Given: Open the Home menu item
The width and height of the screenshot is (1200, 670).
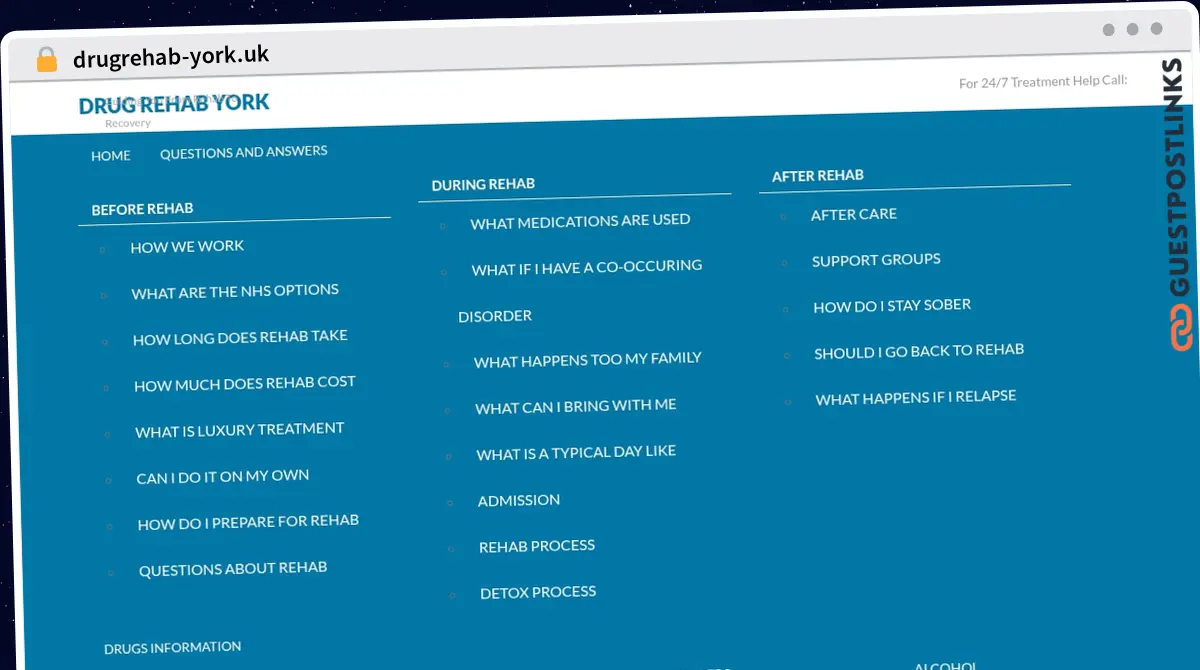Looking at the screenshot, I should 111,156.
